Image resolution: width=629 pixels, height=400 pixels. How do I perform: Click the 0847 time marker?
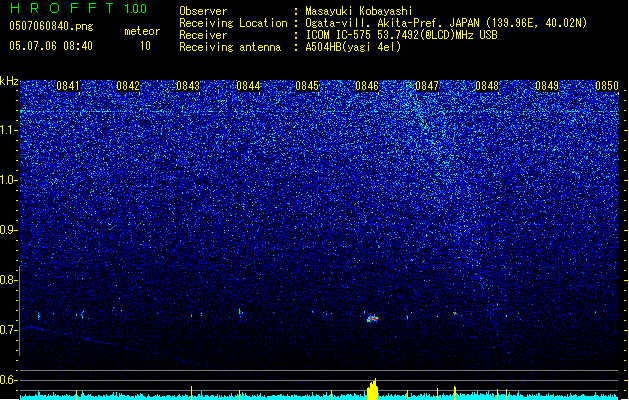coord(427,86)
